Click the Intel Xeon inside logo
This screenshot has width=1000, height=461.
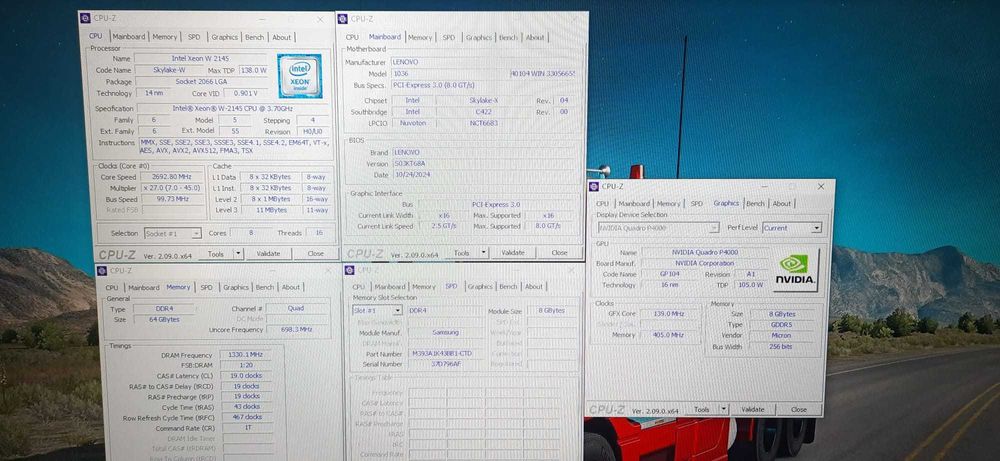click(x=300, y=76)
